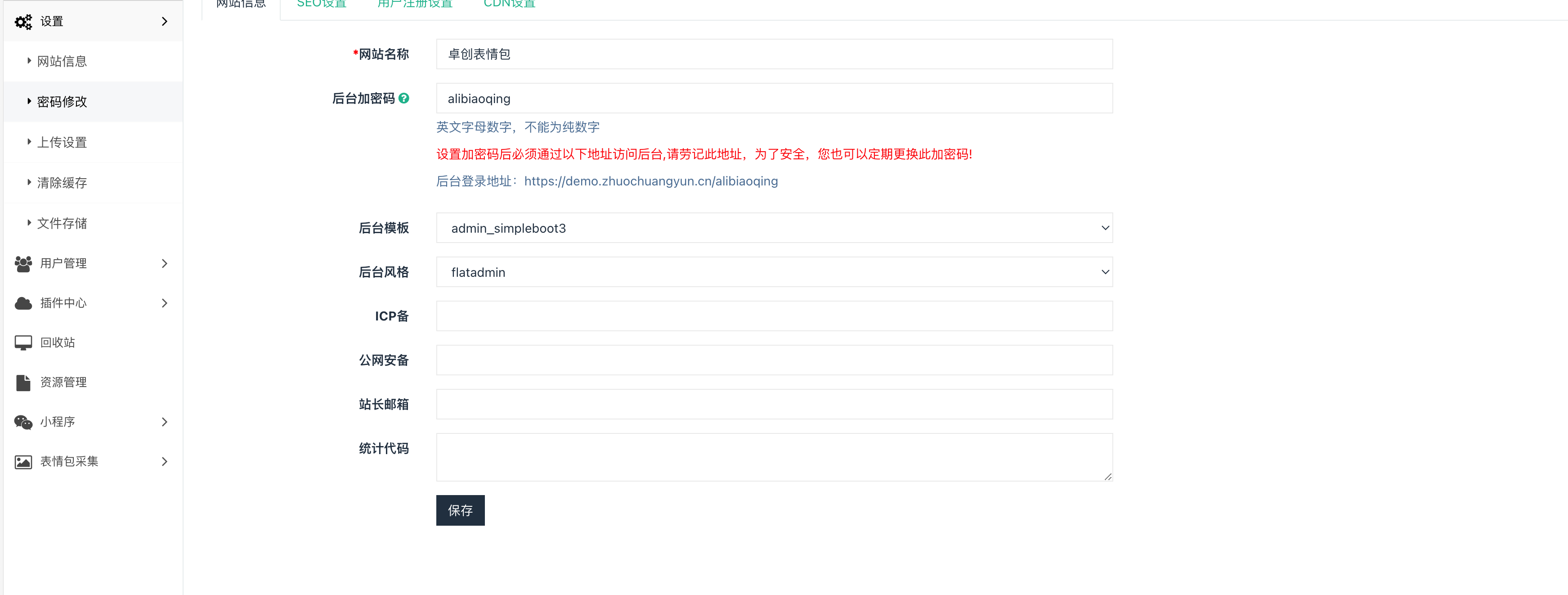Switch to the 用户注册设置 tab

point(415,4)
